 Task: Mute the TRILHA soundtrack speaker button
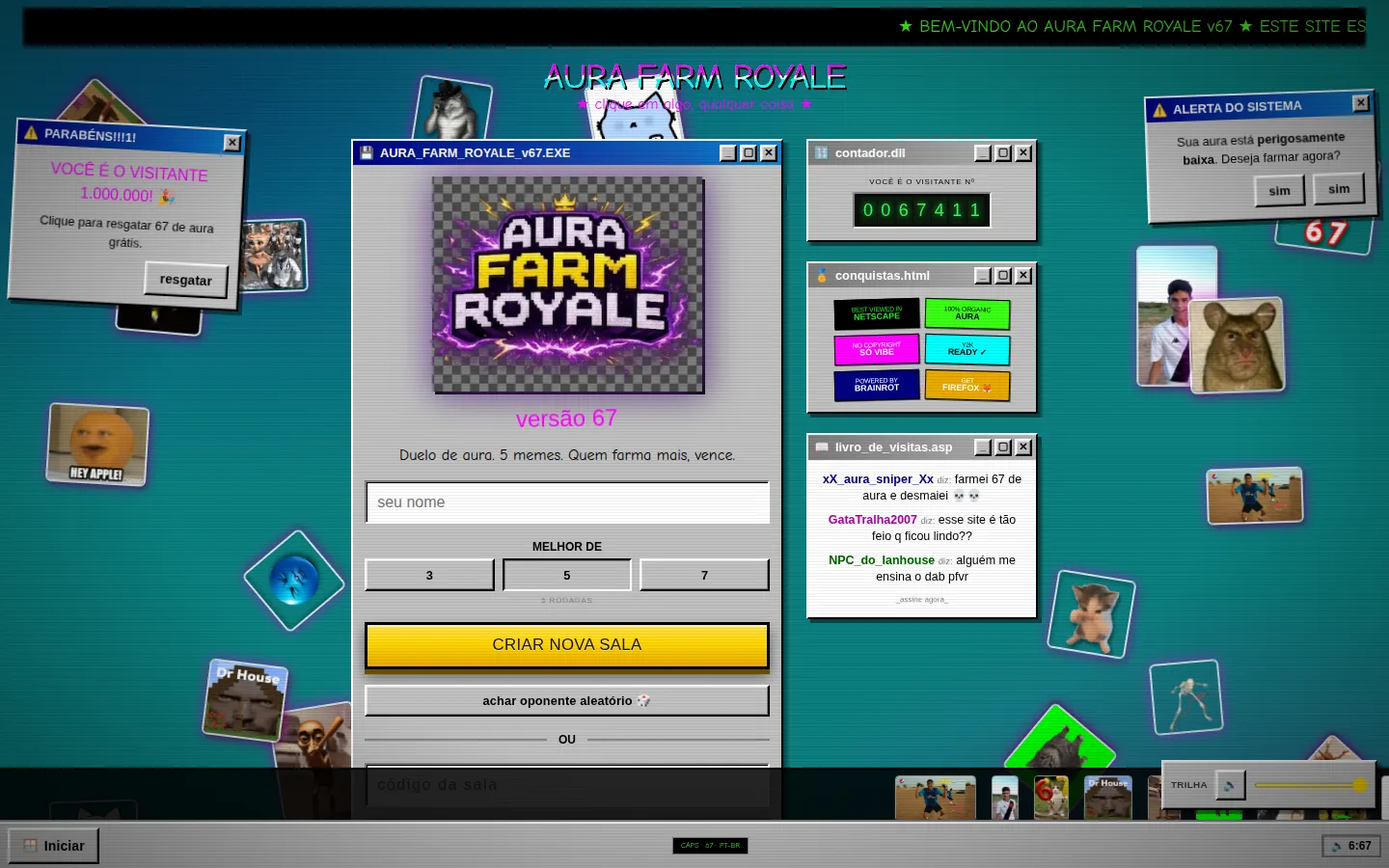(x=1230, y=785)
